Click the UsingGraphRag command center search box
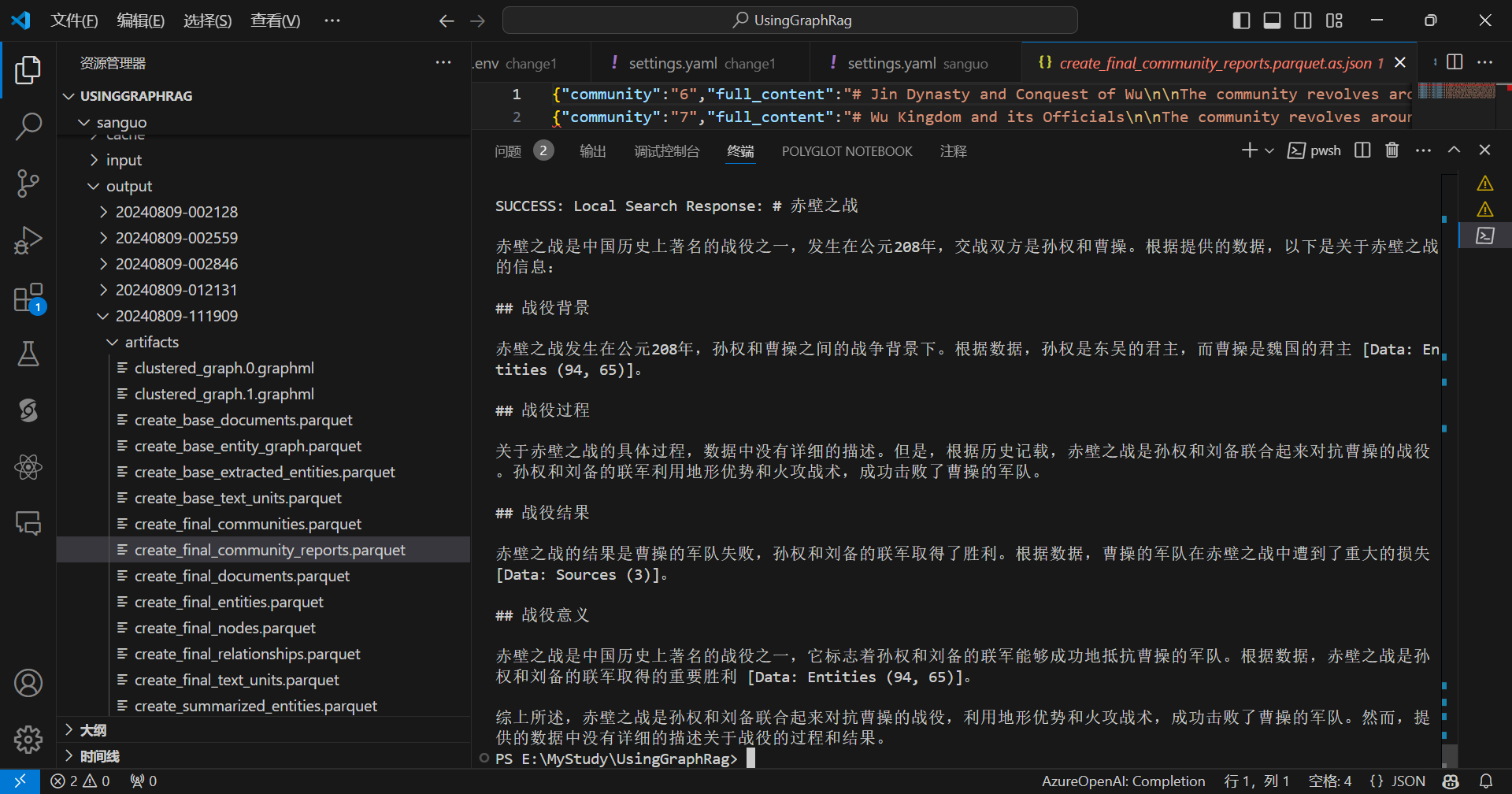The width and height of the screenshot is (1512, 794). pyautogui.click(x=790, y=20)
